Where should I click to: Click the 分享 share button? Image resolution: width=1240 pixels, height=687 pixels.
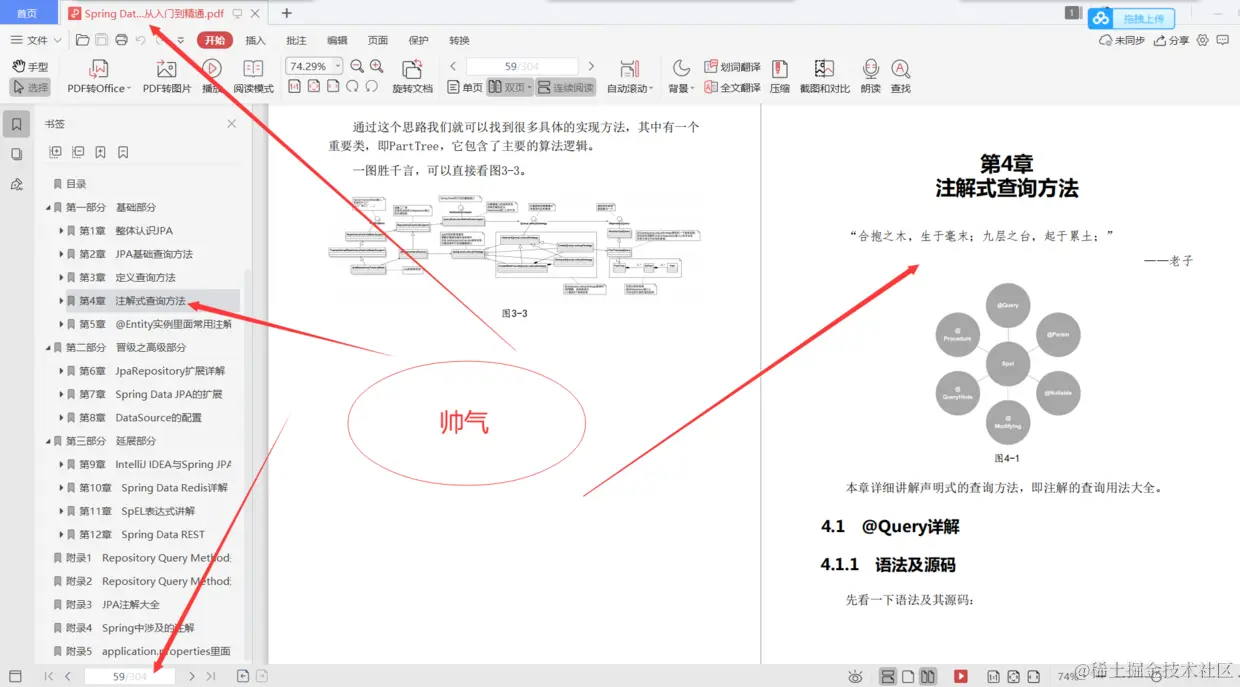[1172, 40]
